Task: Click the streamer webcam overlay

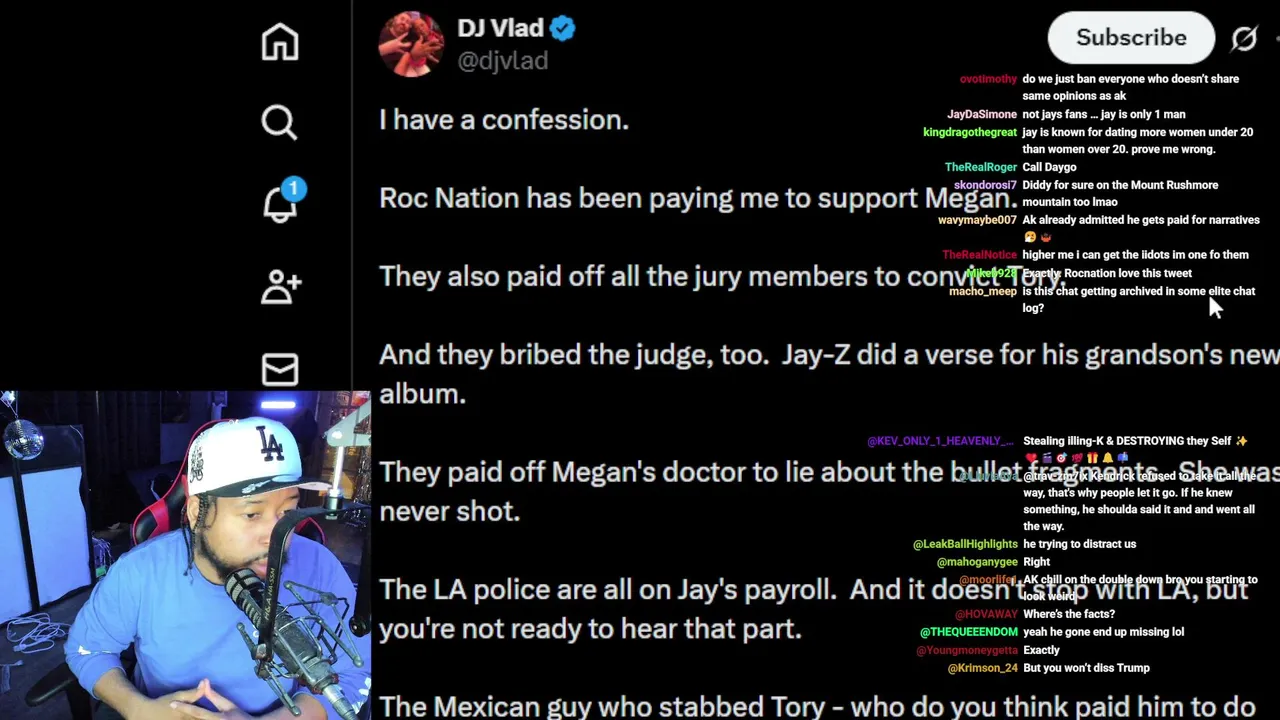Action: pyautogui.click(x=185, y=555)
